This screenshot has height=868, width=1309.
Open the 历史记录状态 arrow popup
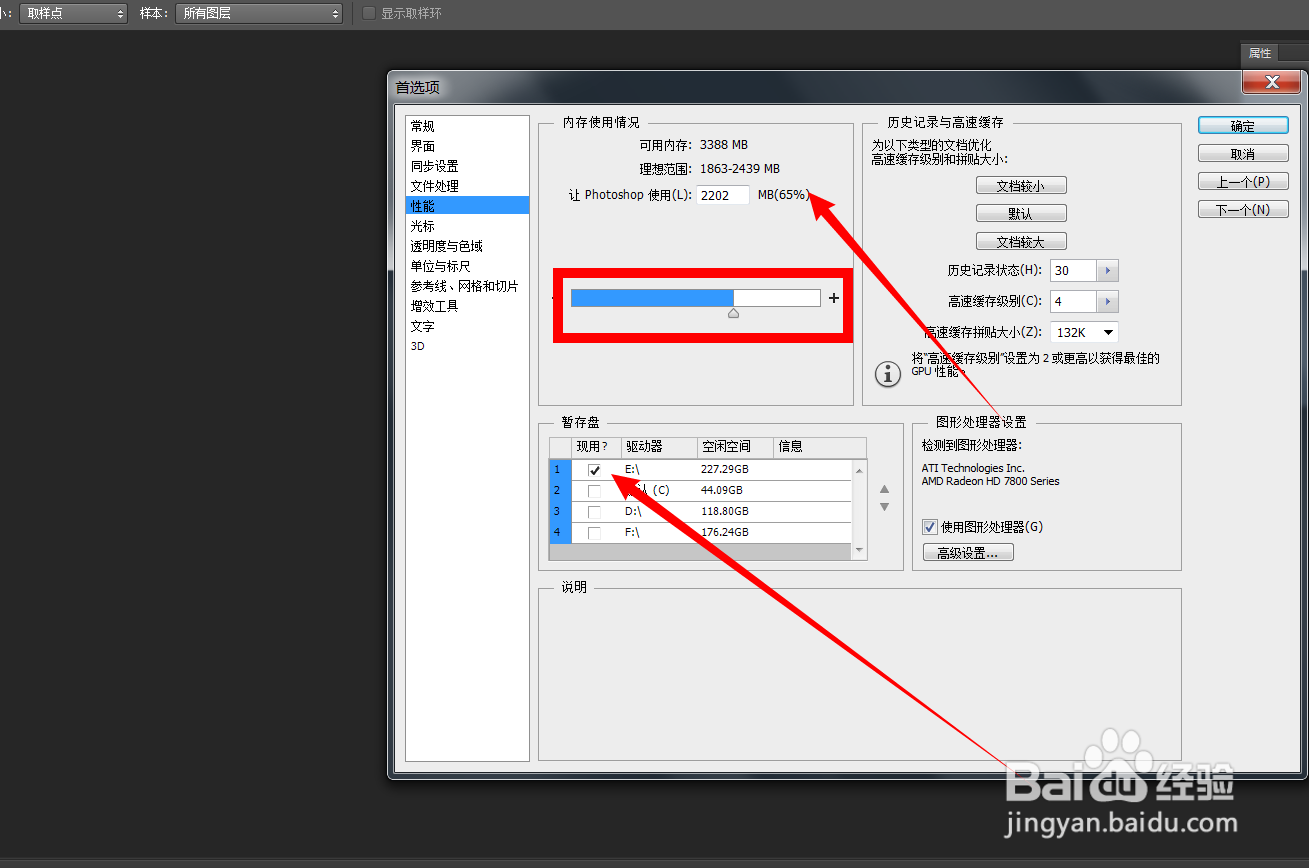(1107, 271)
